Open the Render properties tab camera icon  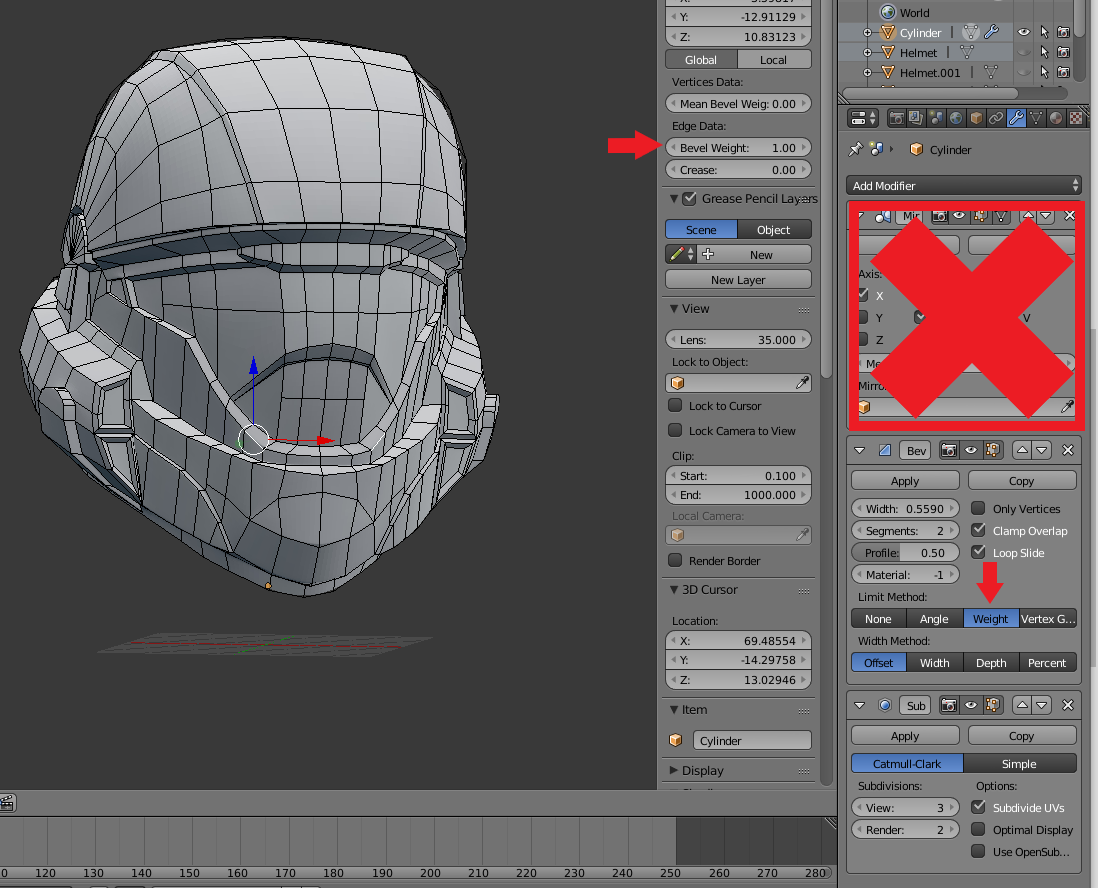(896, 118)
